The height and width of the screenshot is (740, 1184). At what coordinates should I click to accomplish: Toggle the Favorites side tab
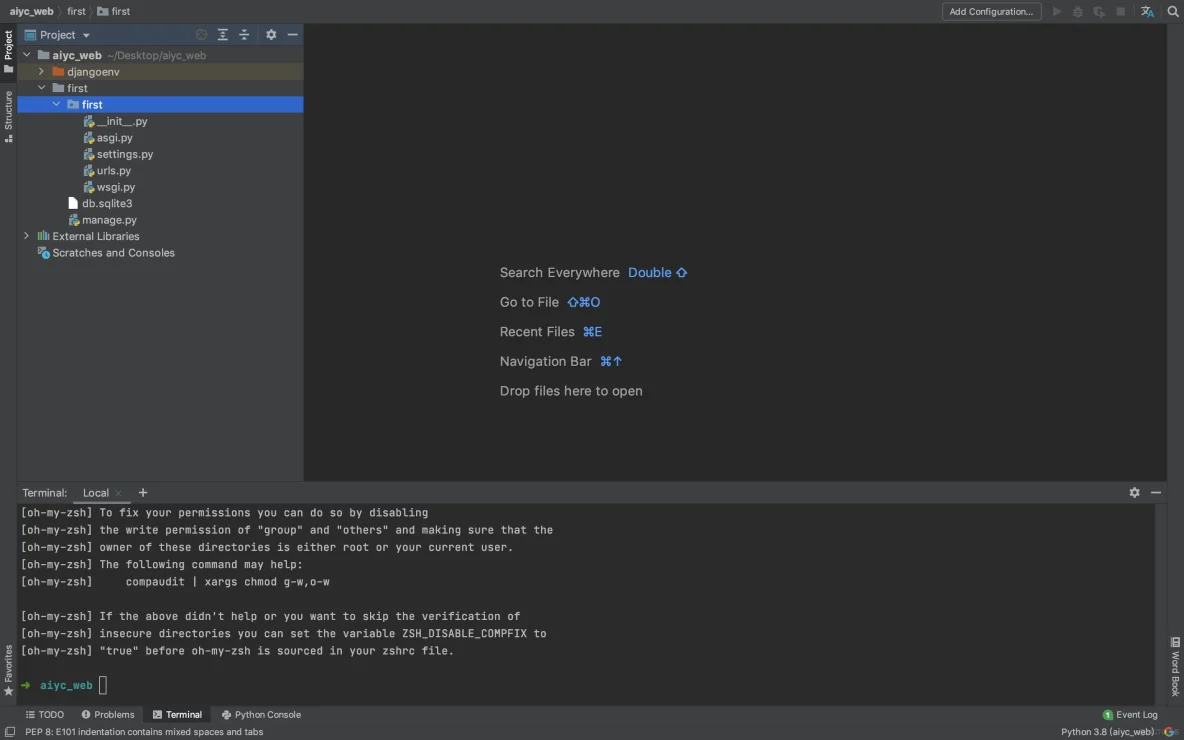tap(8, 671)
